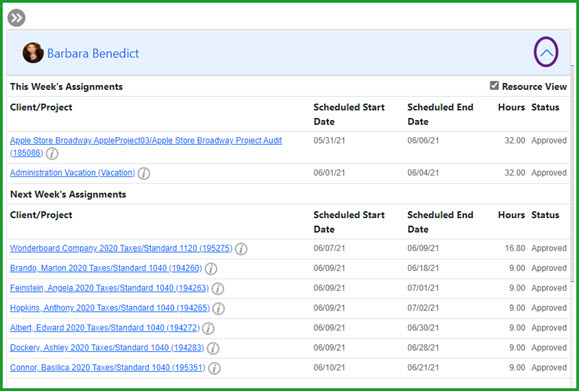Image resolution: width=579 pixels, height=391 pixels.
Task: Open Albert, Edward 2020 Taxes link
Action: coord(105,328)
